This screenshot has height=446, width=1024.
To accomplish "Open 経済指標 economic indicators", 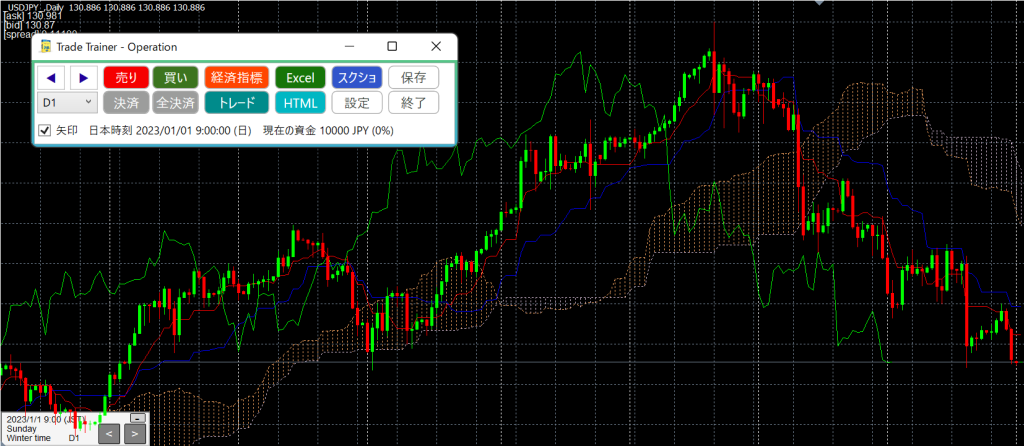I will (236, 77).
